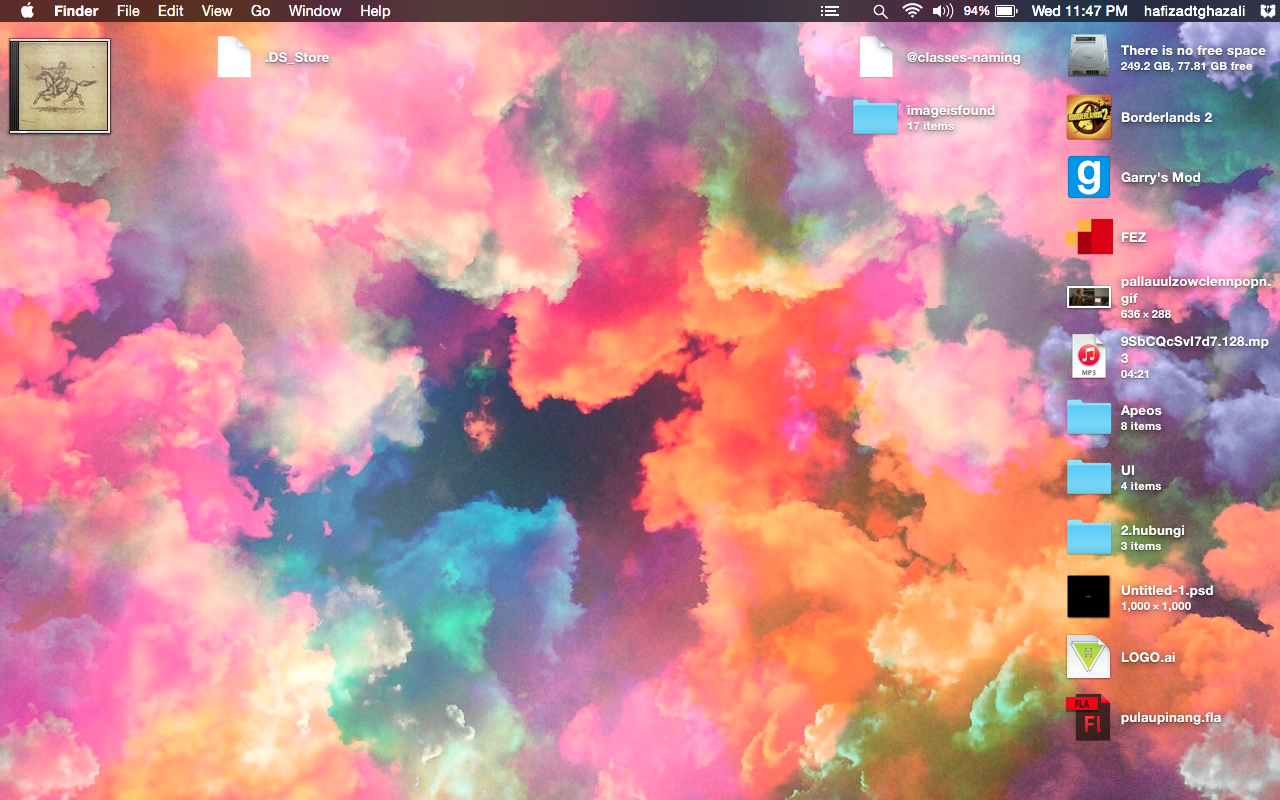Viewport: 1280px width, 800px height.
Task: Select the horse rider image thumbnail
Action: point(59,86)
